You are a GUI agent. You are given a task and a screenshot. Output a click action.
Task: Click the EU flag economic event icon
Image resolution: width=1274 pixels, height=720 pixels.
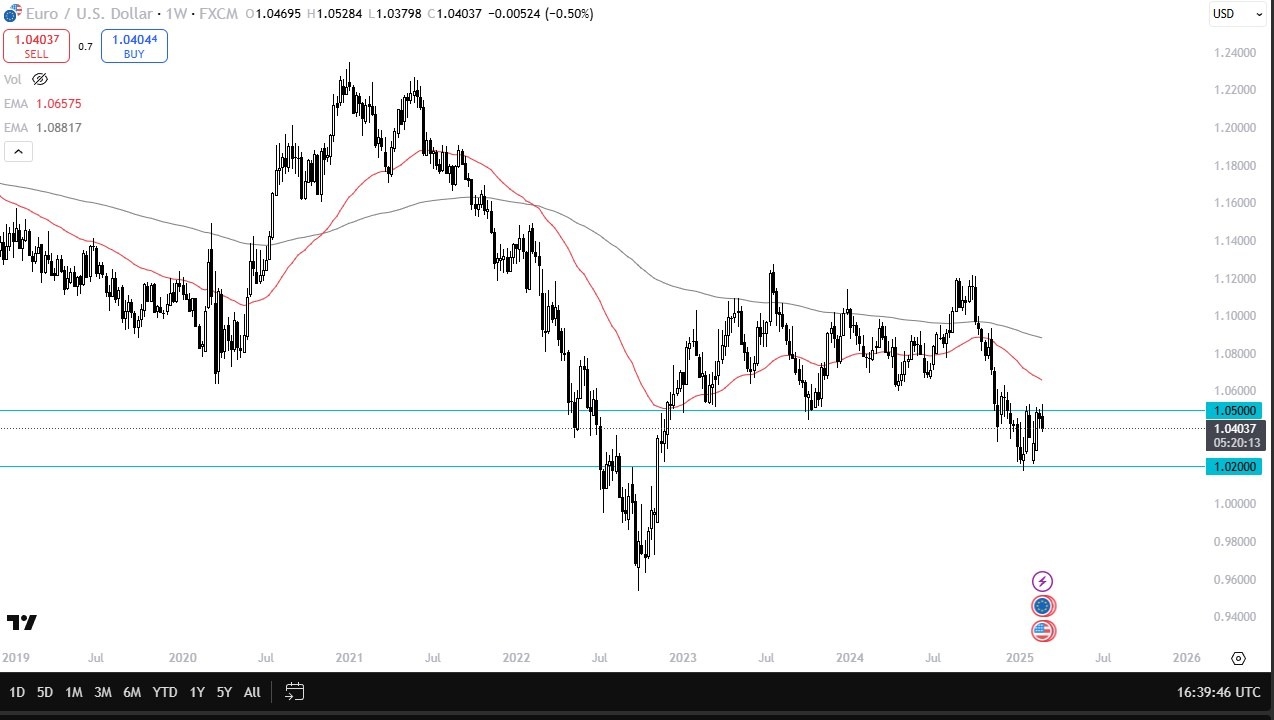(x=1042, y=606)
